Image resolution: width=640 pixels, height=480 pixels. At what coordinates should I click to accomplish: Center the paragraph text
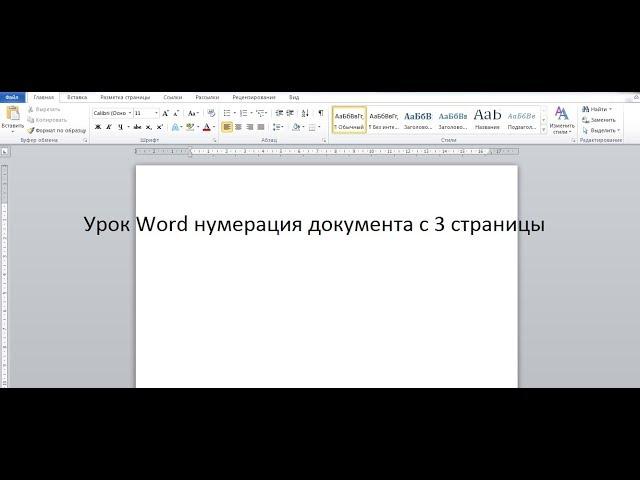pos(238,127)
